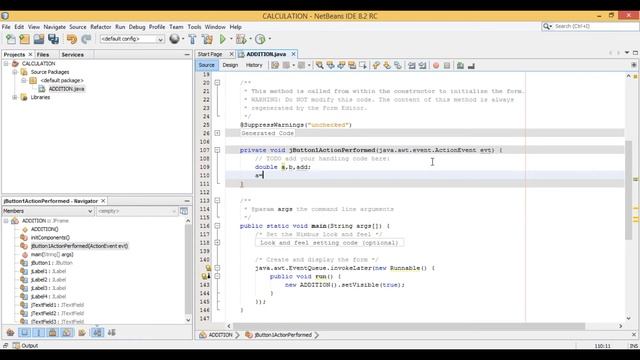Select ADDITION.java in Projects tree
This screenshot has width=640, height=360.
pyautogui.click(x=67, y=89)
